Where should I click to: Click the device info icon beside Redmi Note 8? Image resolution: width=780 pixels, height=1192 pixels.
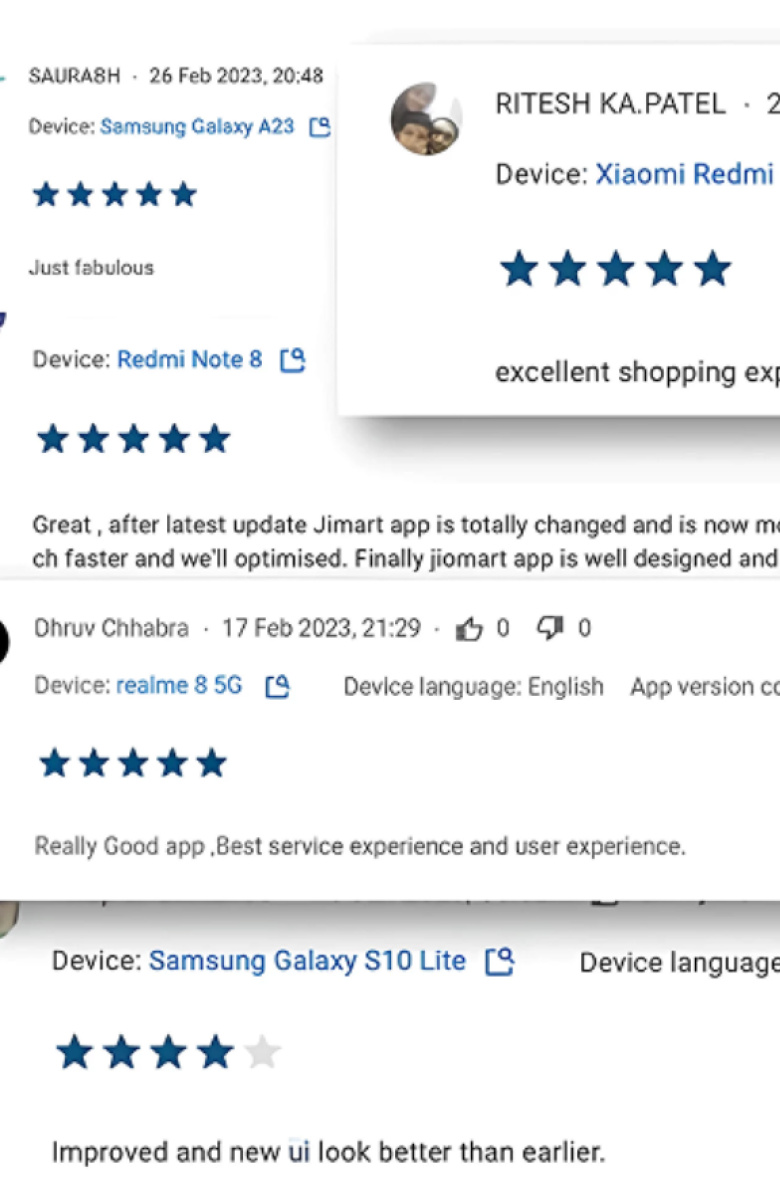click(x=292, y=360)
